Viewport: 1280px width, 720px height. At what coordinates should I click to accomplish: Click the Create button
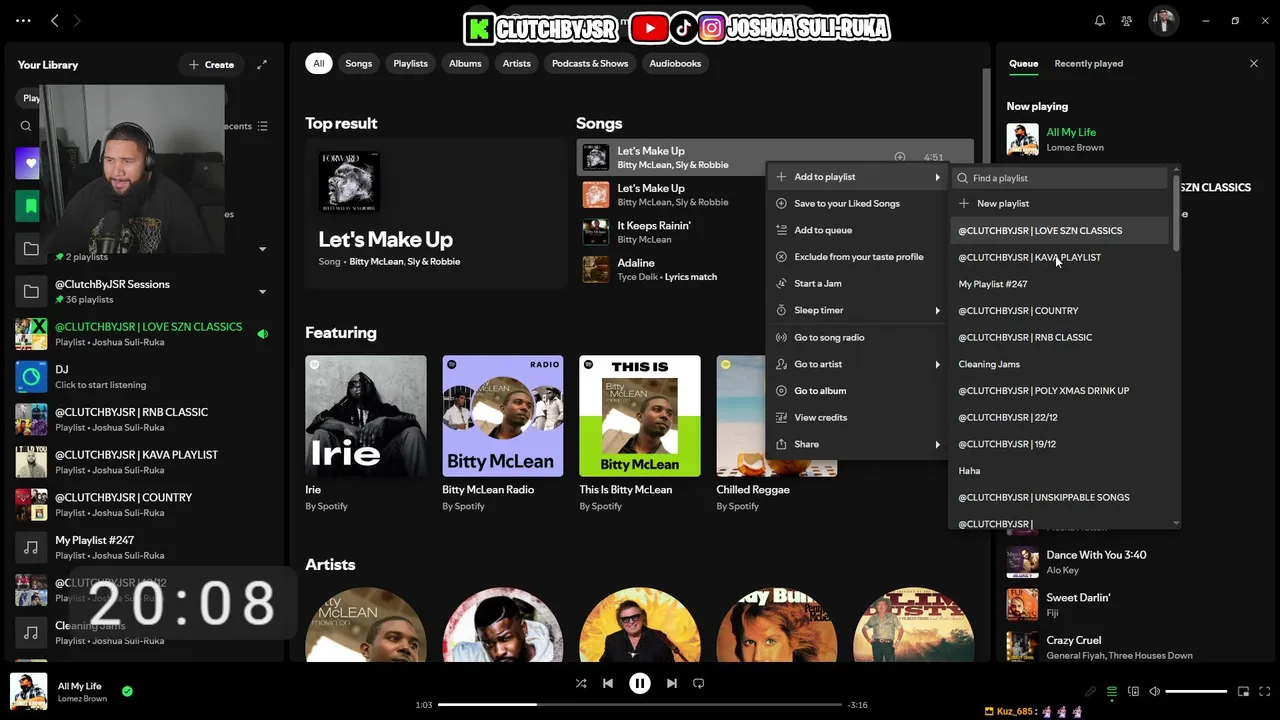(211, 64)
